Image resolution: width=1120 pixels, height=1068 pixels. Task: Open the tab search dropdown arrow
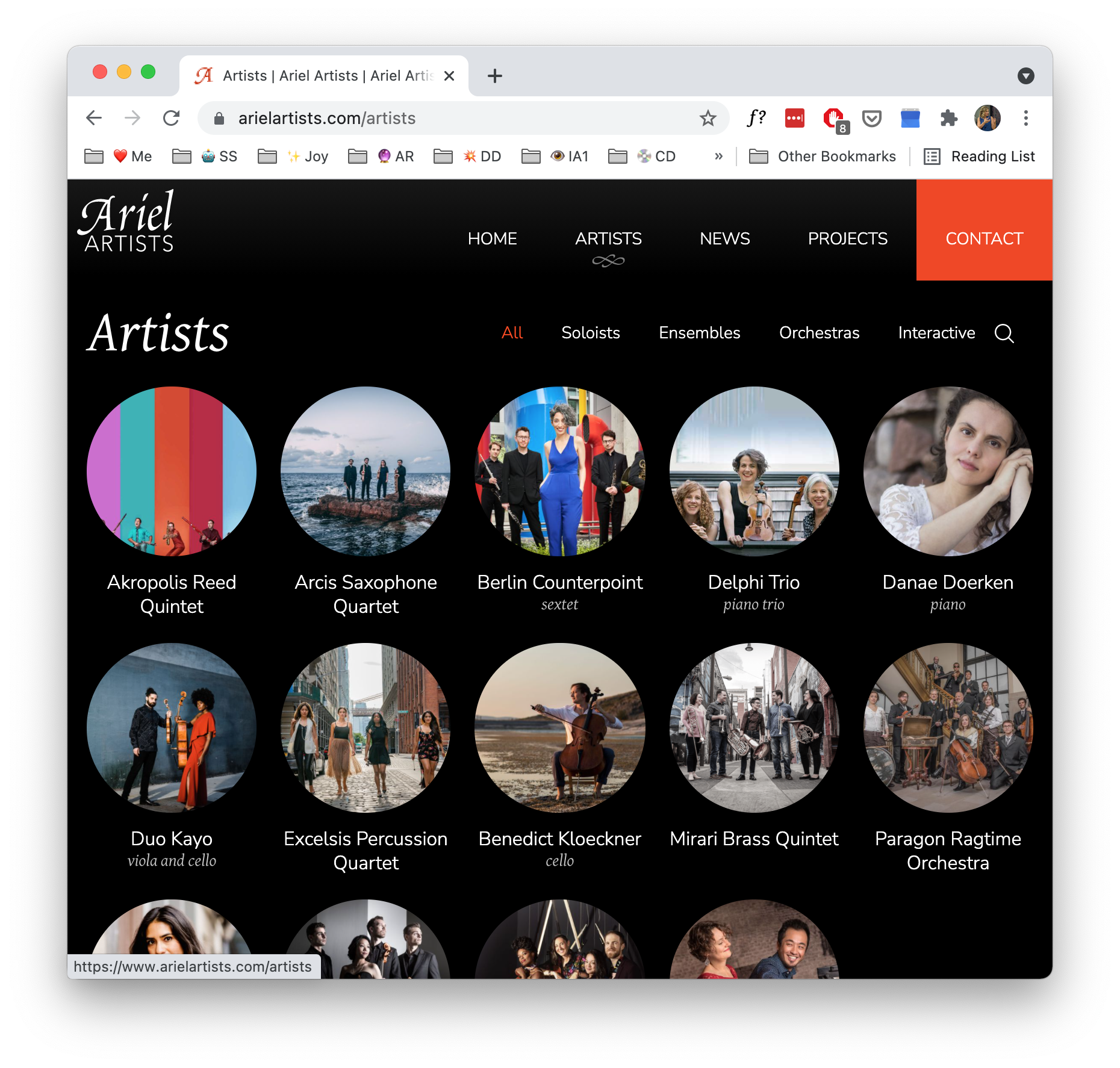click(1026, 76)
